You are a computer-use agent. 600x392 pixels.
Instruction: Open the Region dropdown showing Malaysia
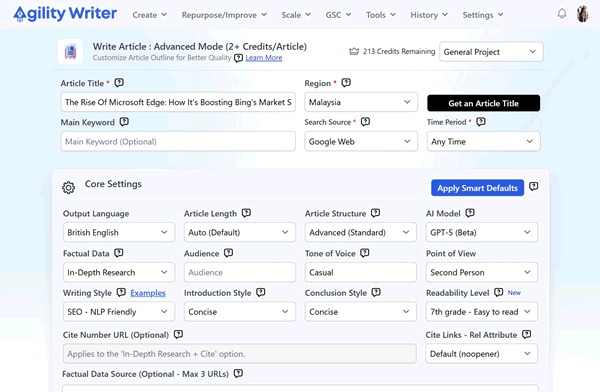coord(361,102)
